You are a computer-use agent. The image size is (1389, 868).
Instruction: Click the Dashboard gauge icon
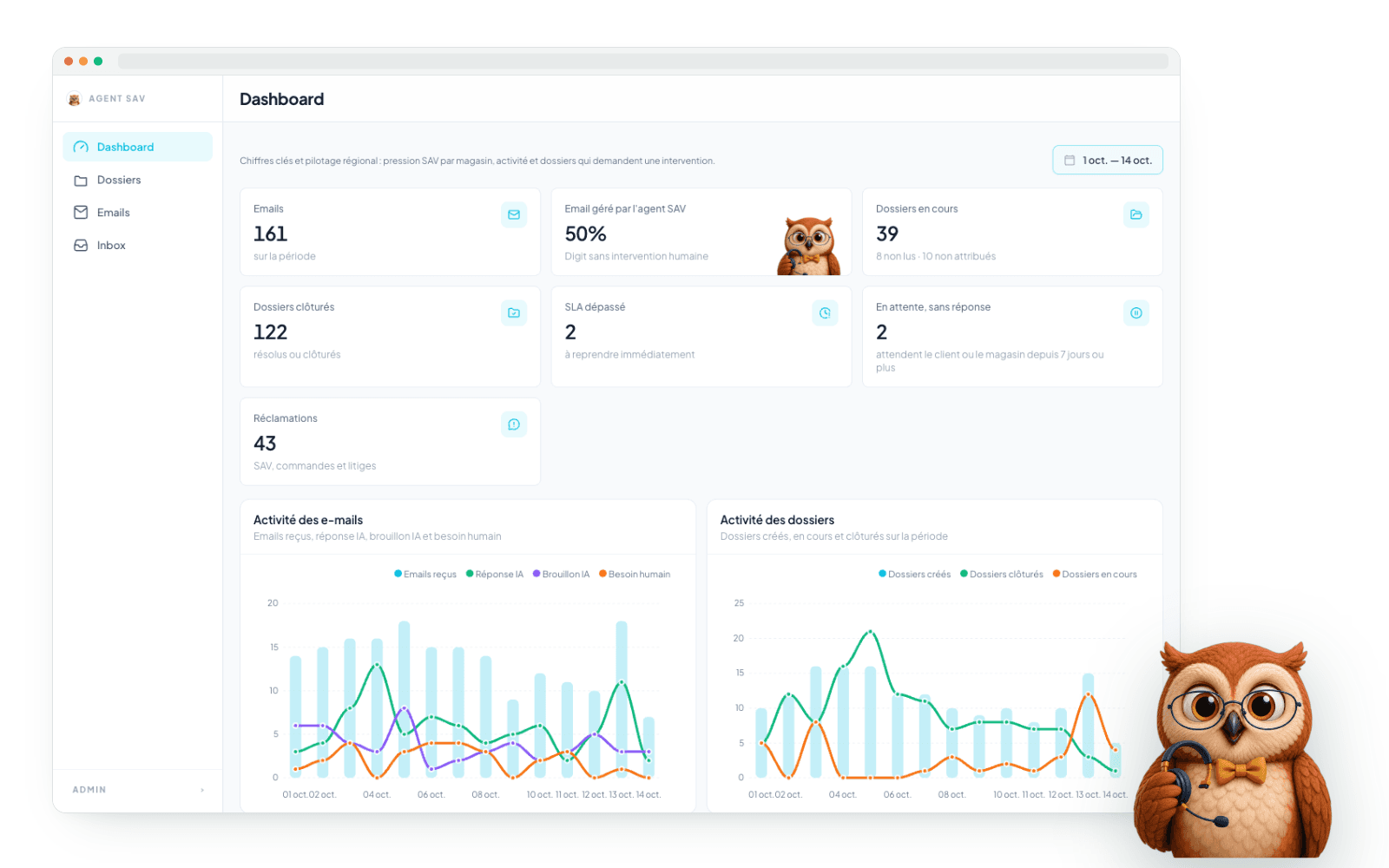81,147
